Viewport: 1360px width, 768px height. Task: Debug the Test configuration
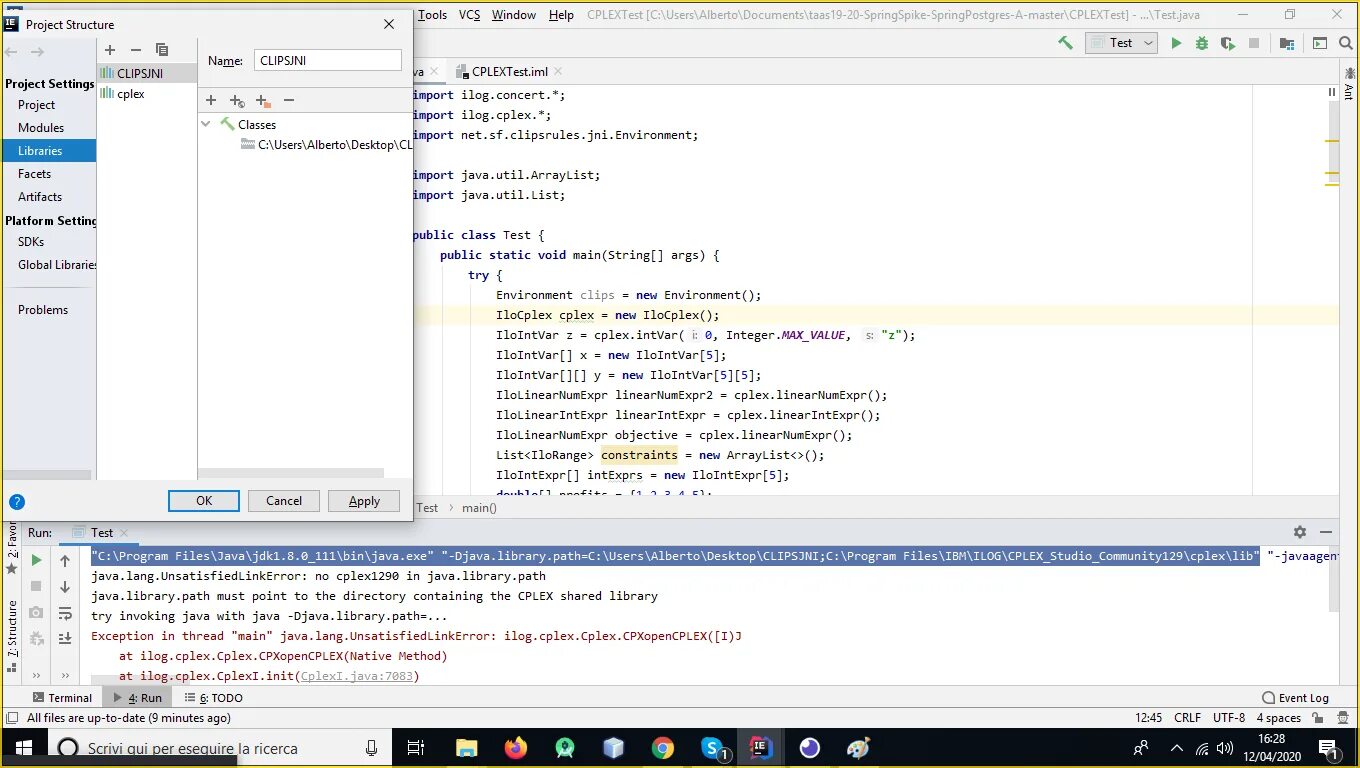tap(1202, 43)
